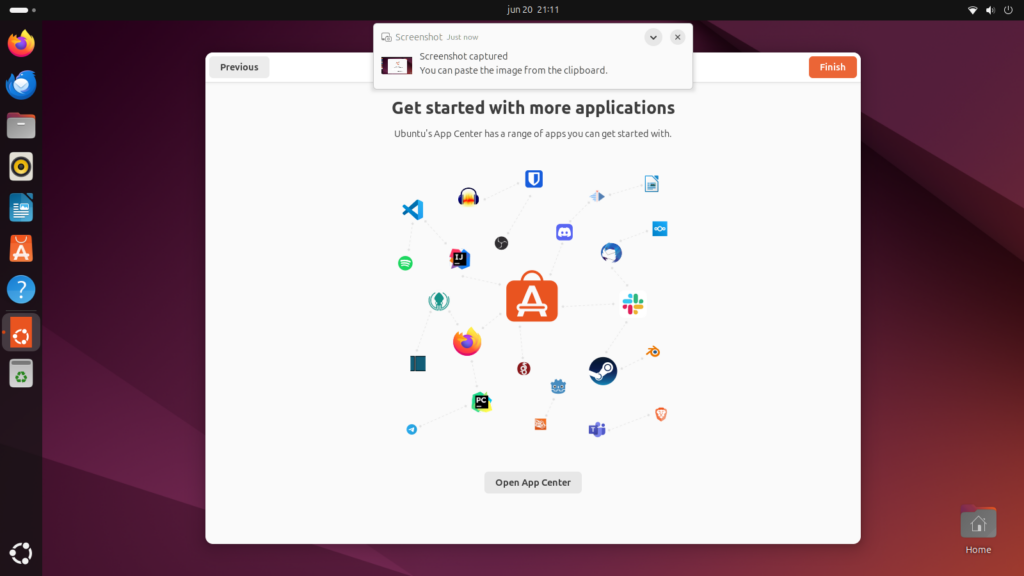
Task: Click the Blender icon
Action: (653, 351)
